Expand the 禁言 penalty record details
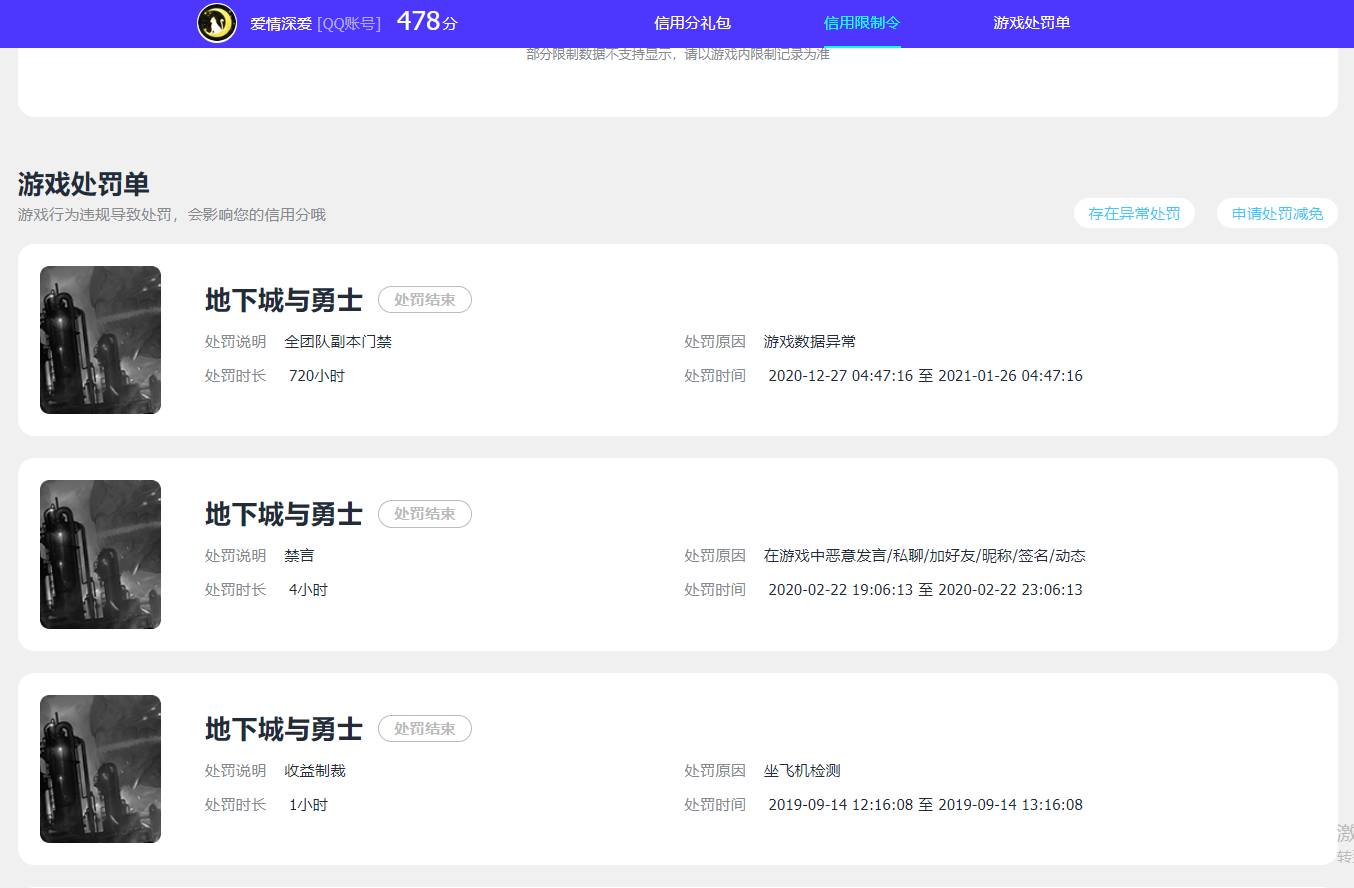 677,554
